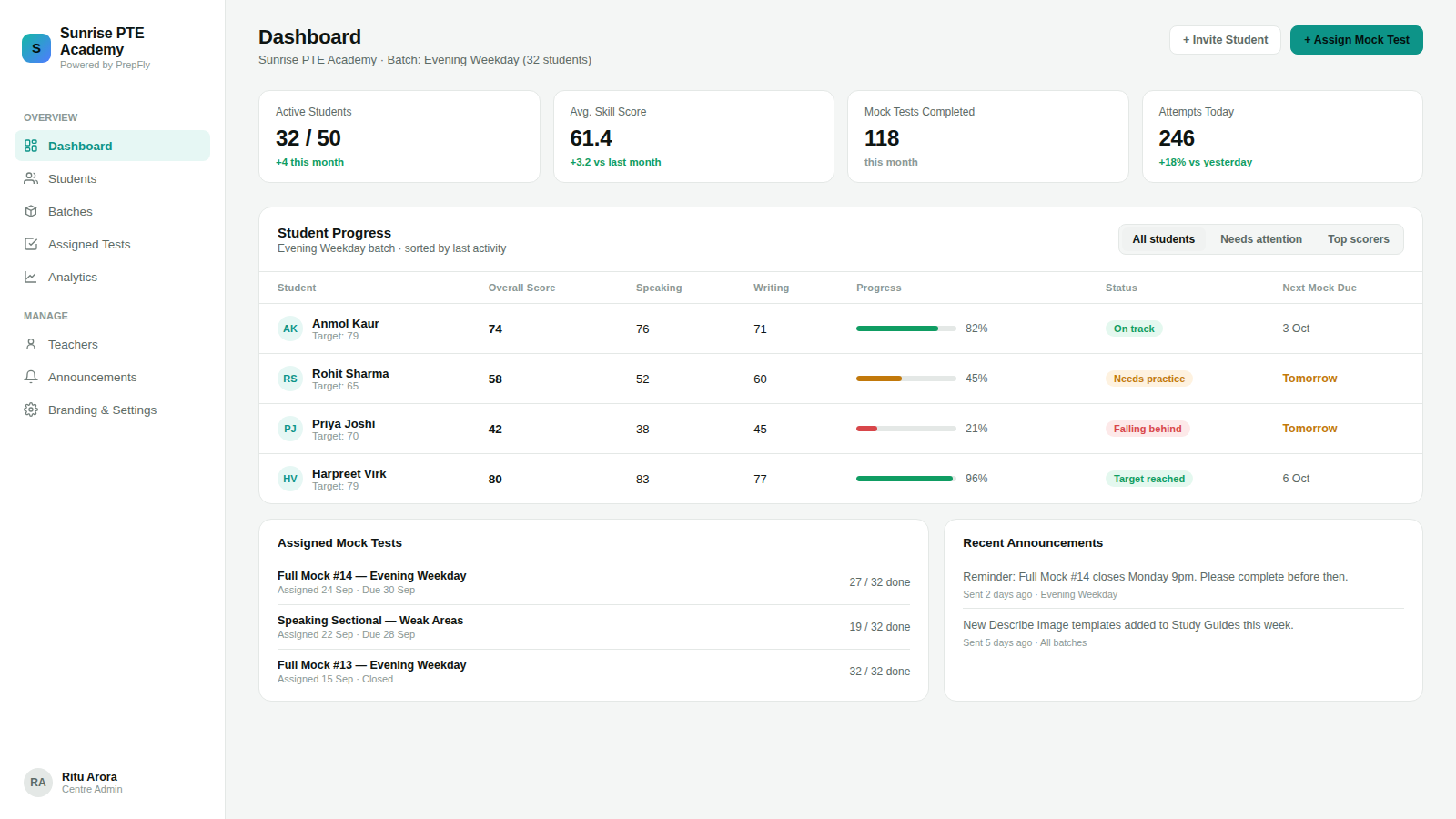
Task: Click Rohit Sharma's Needs practice status badge
Action: [x=1149, y=379]
